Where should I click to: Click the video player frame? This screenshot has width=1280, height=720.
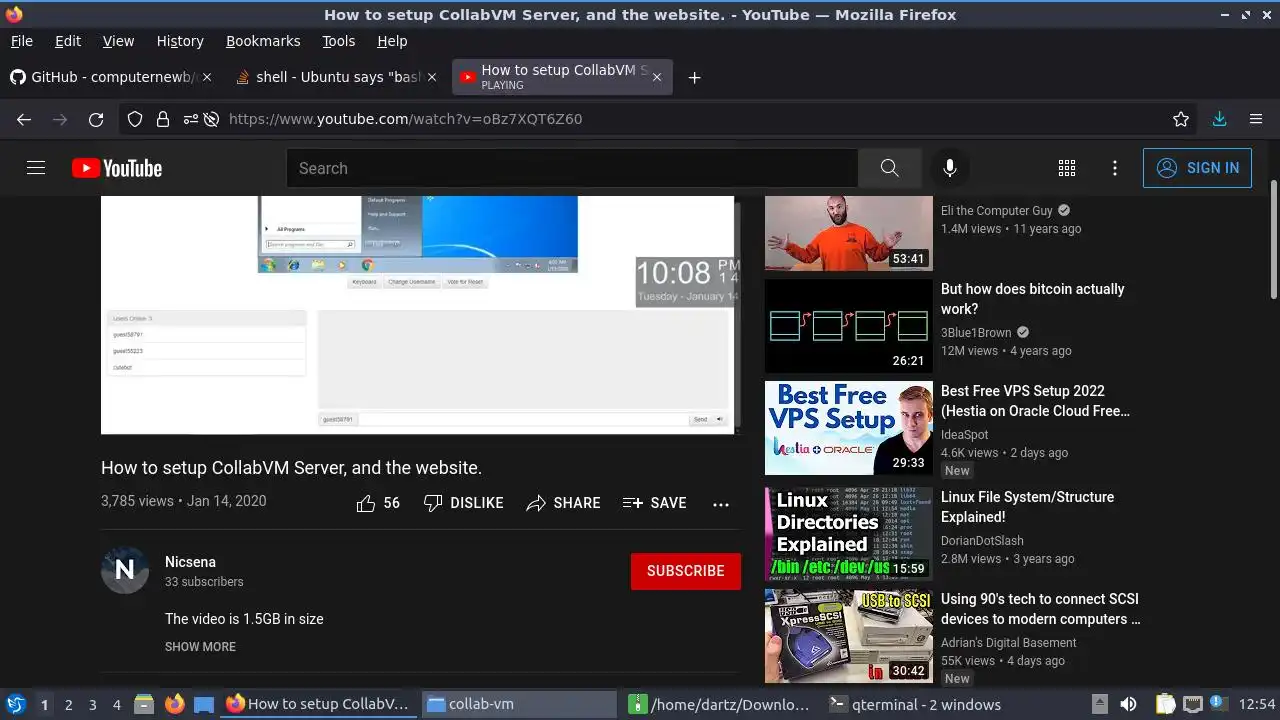pyautogui.click(x=419, y=315)
